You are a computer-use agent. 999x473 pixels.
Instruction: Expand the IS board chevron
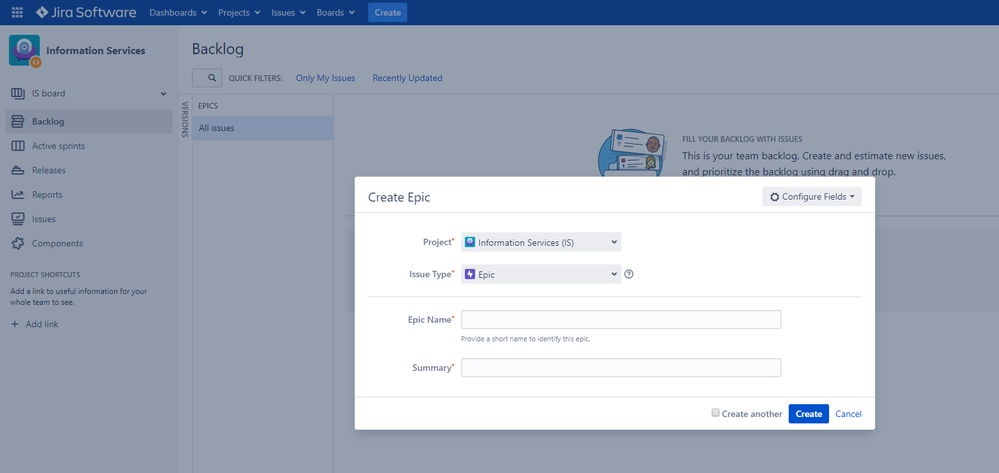[x=163, y=94]
